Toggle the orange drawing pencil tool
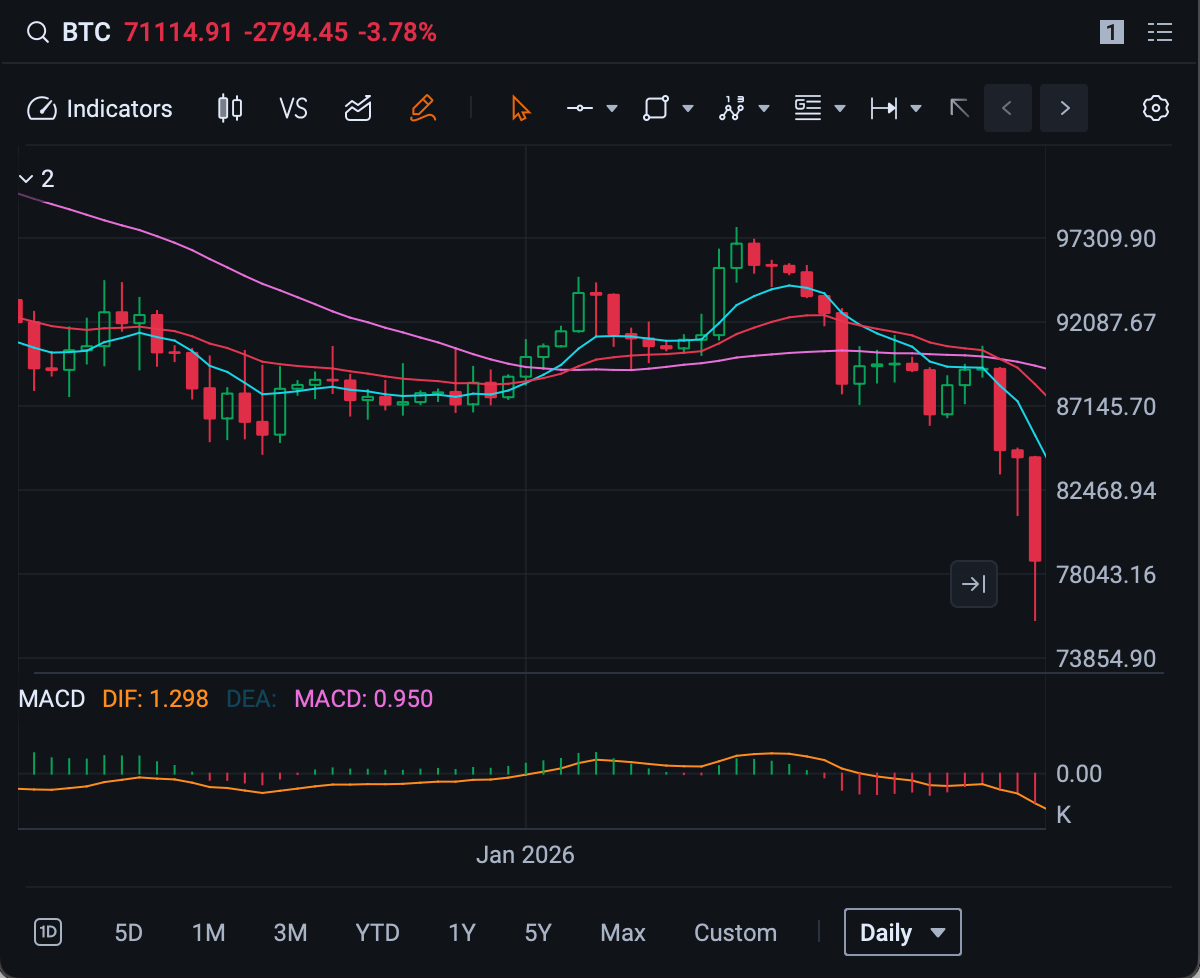The image size is (1200, 978). pos(423,109)
